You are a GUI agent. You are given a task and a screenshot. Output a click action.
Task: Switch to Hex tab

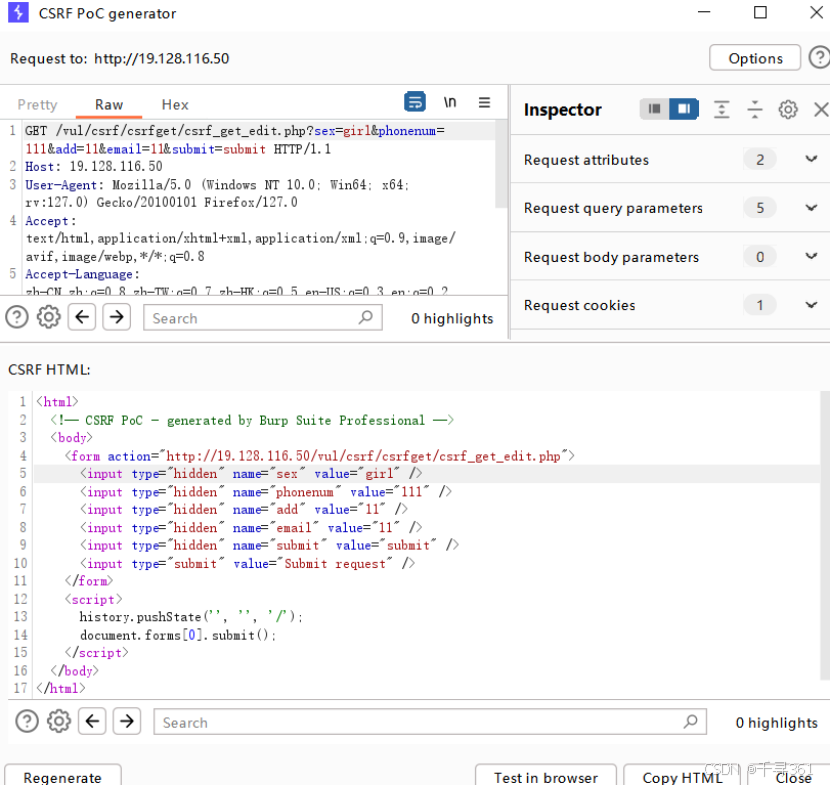pos(175,104)
